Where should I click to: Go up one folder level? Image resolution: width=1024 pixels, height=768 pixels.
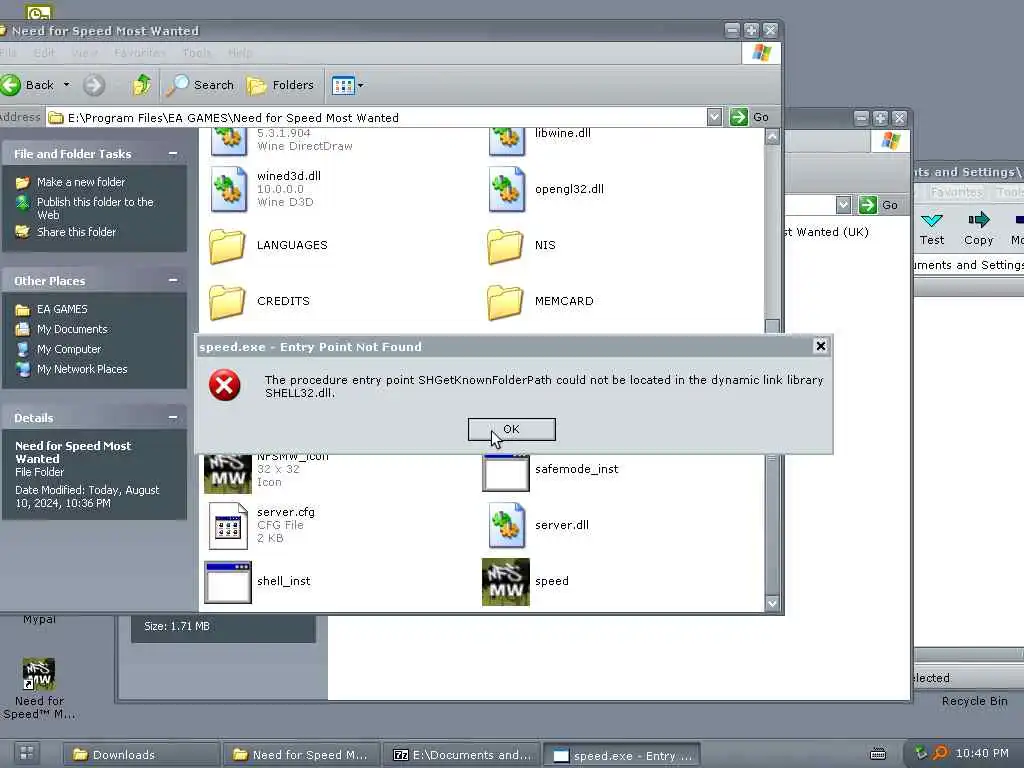[141, 85]
